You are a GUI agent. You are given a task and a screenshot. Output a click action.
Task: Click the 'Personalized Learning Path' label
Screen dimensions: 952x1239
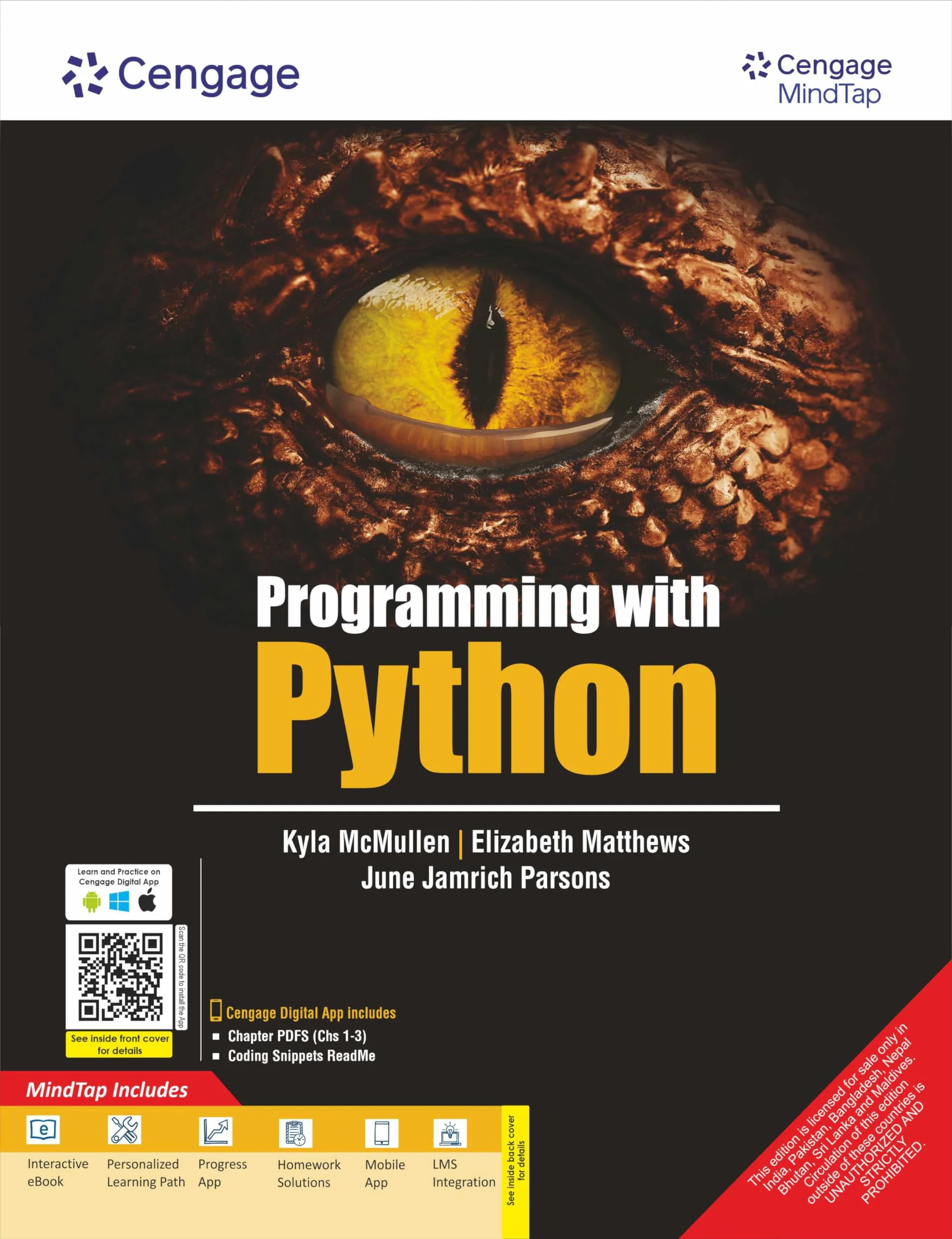[146, 1173]
